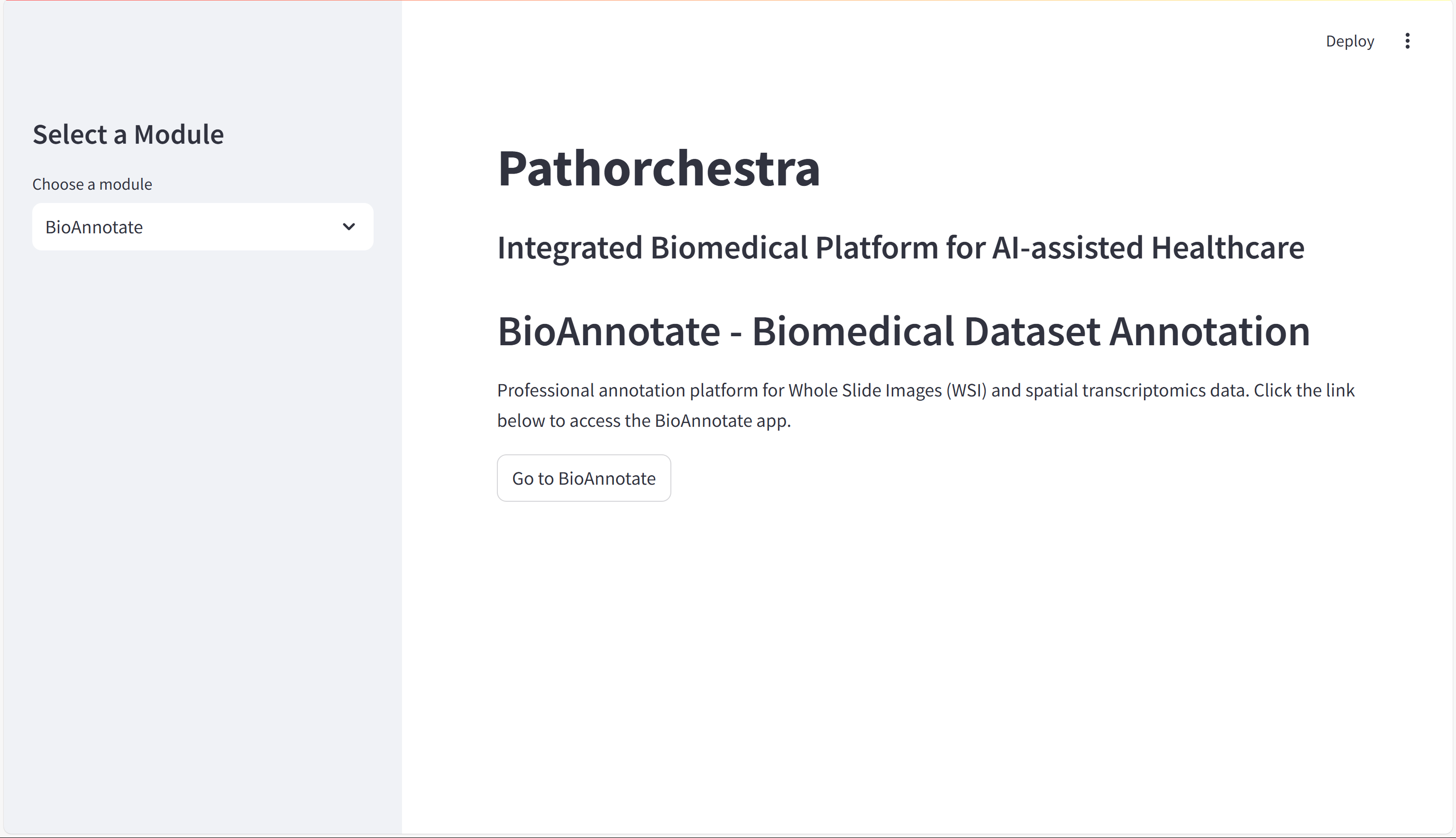Open the Choose a module dropdown
Screen dimensions: 1456x838
(202, 227)
